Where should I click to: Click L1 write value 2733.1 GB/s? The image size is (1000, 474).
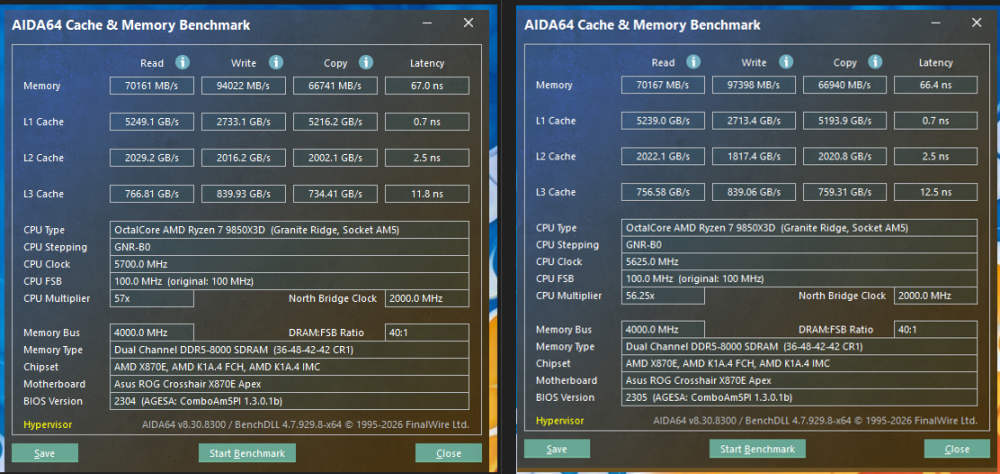pos(244,122)
